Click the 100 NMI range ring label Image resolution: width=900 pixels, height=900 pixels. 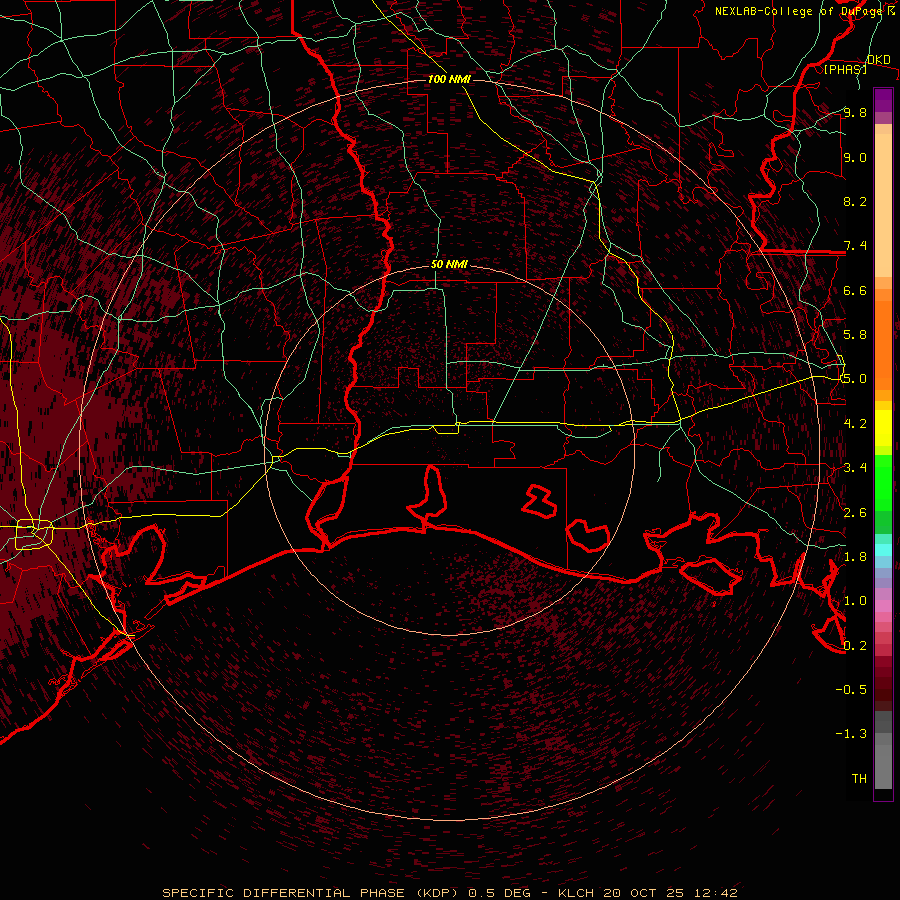tap(449, 79)
